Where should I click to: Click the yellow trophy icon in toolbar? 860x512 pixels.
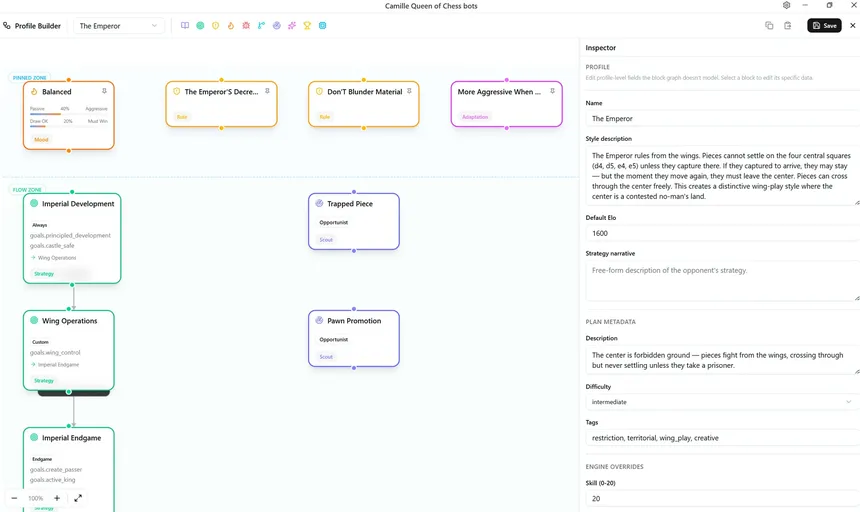[307, 26]
